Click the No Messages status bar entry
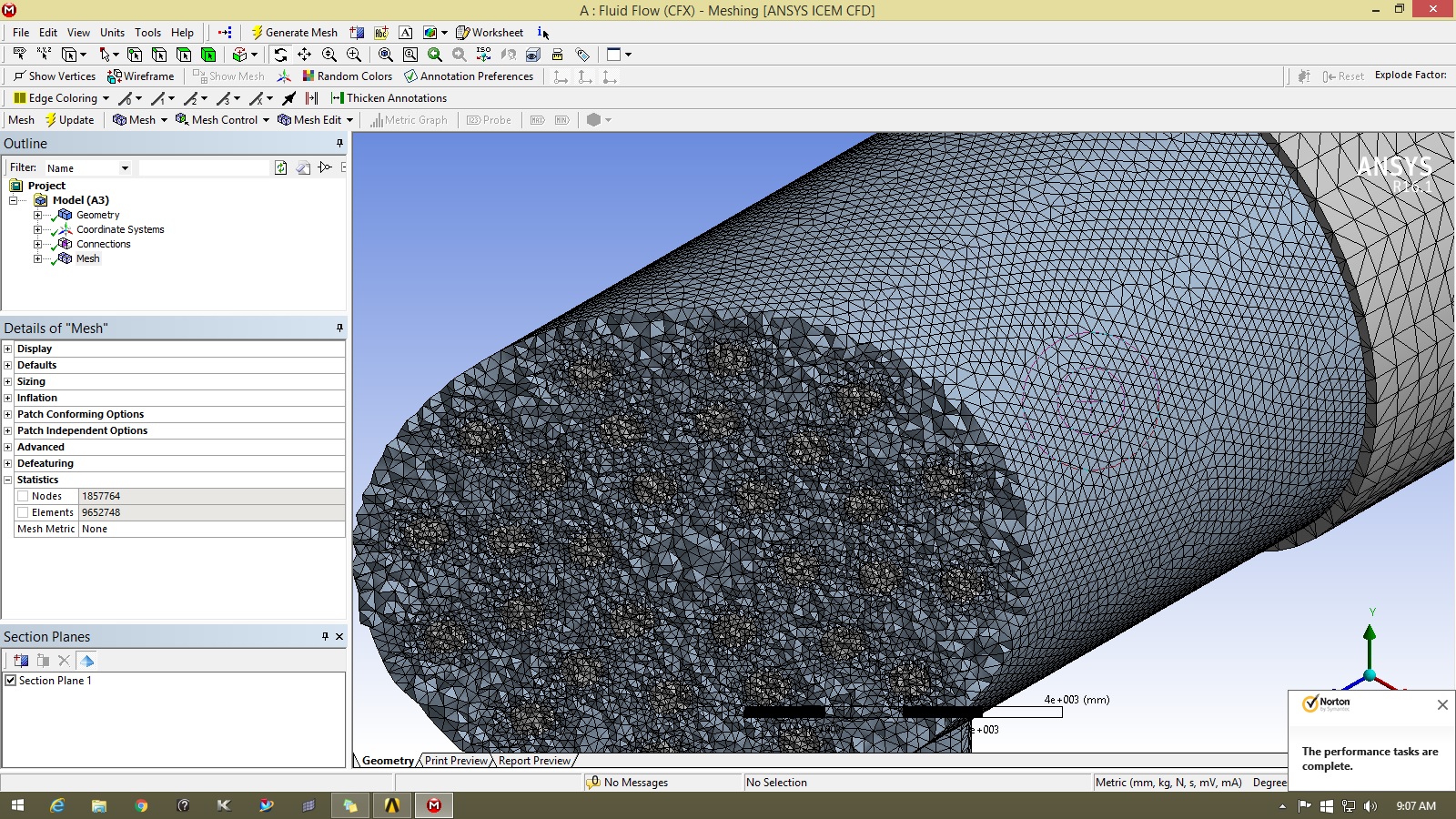The width and height of the screenshot is (1456, 819). tap(627, 783)
